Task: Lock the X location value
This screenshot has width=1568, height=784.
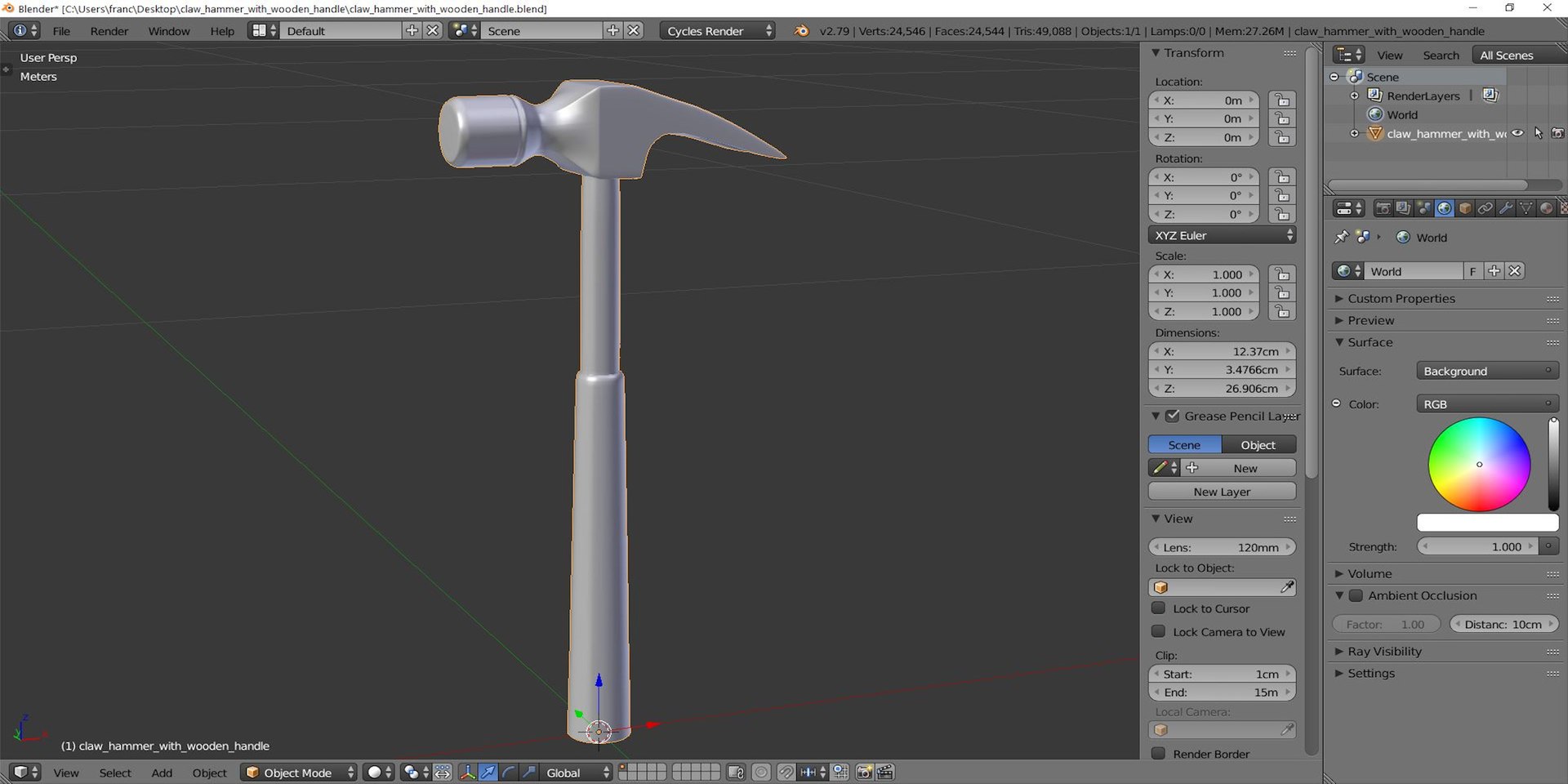Action: pos(1282,100)
